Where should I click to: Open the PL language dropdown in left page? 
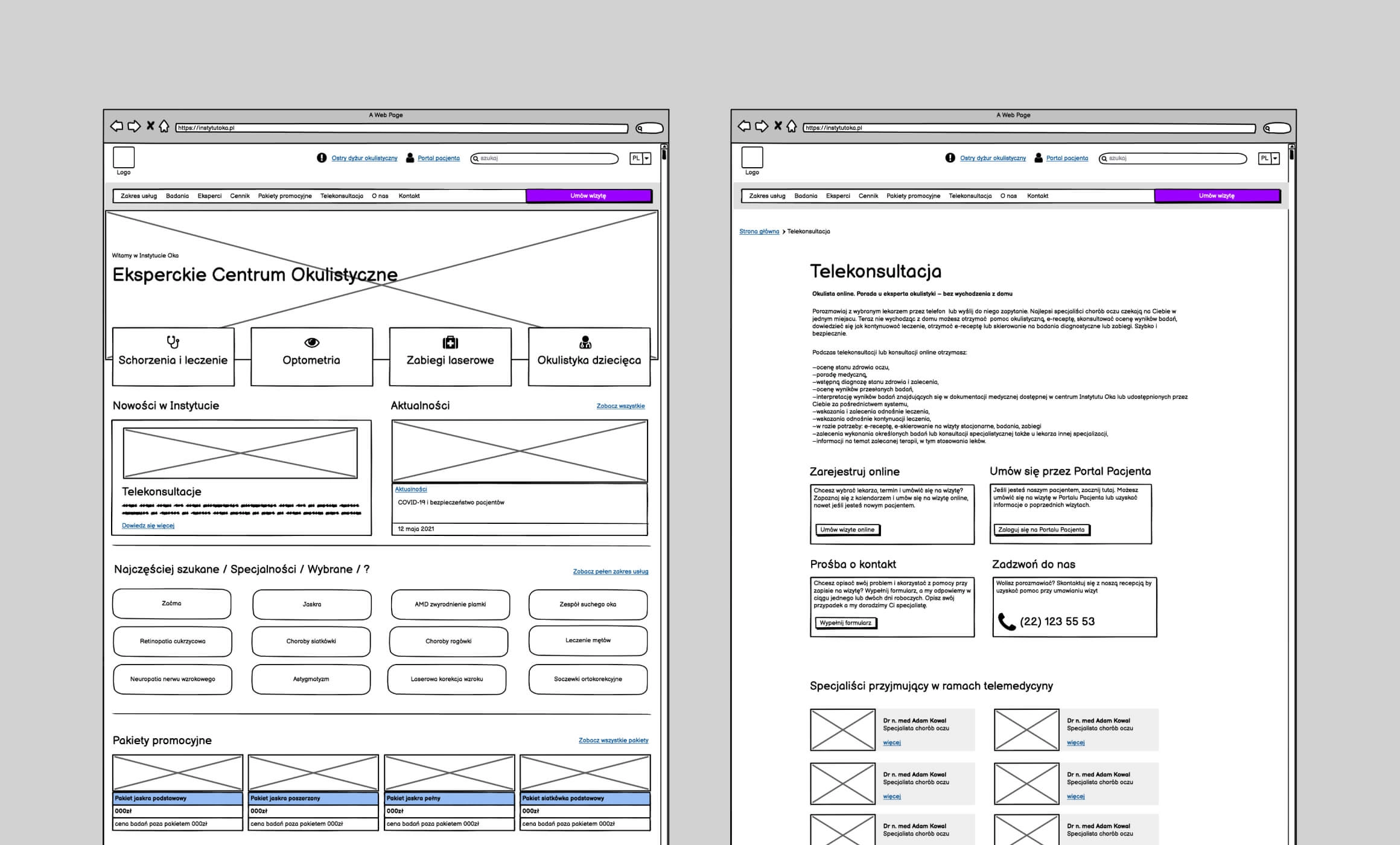pyautogui.click(x=640, y=158)
